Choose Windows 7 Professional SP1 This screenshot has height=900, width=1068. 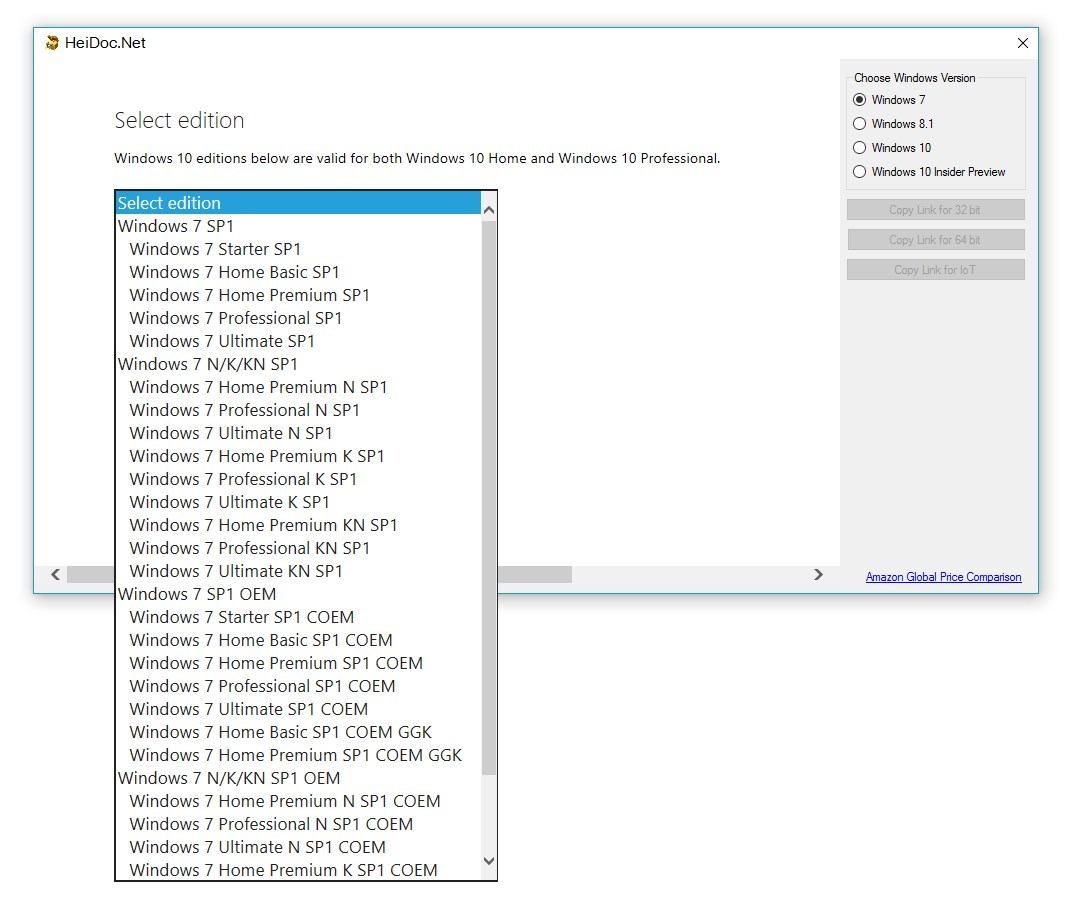[298, 318]
